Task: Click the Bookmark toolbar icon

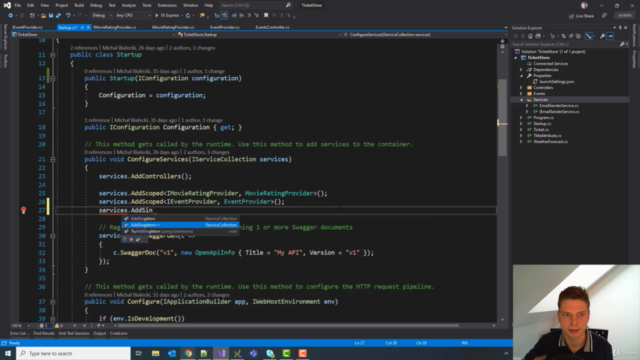Action: (266, 16)
